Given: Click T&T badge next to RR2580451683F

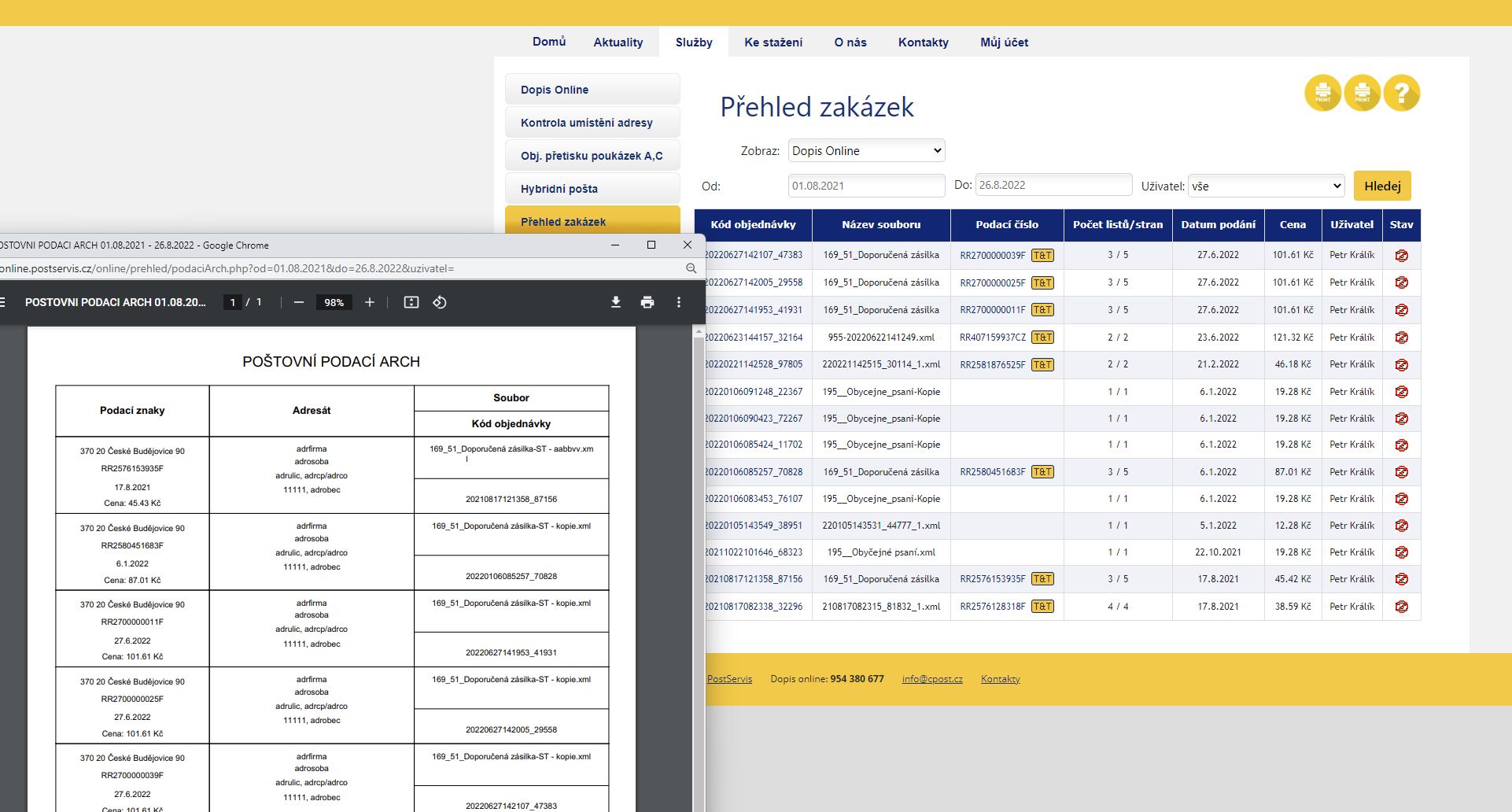Looking at the screenshot, I should 1042,472.
